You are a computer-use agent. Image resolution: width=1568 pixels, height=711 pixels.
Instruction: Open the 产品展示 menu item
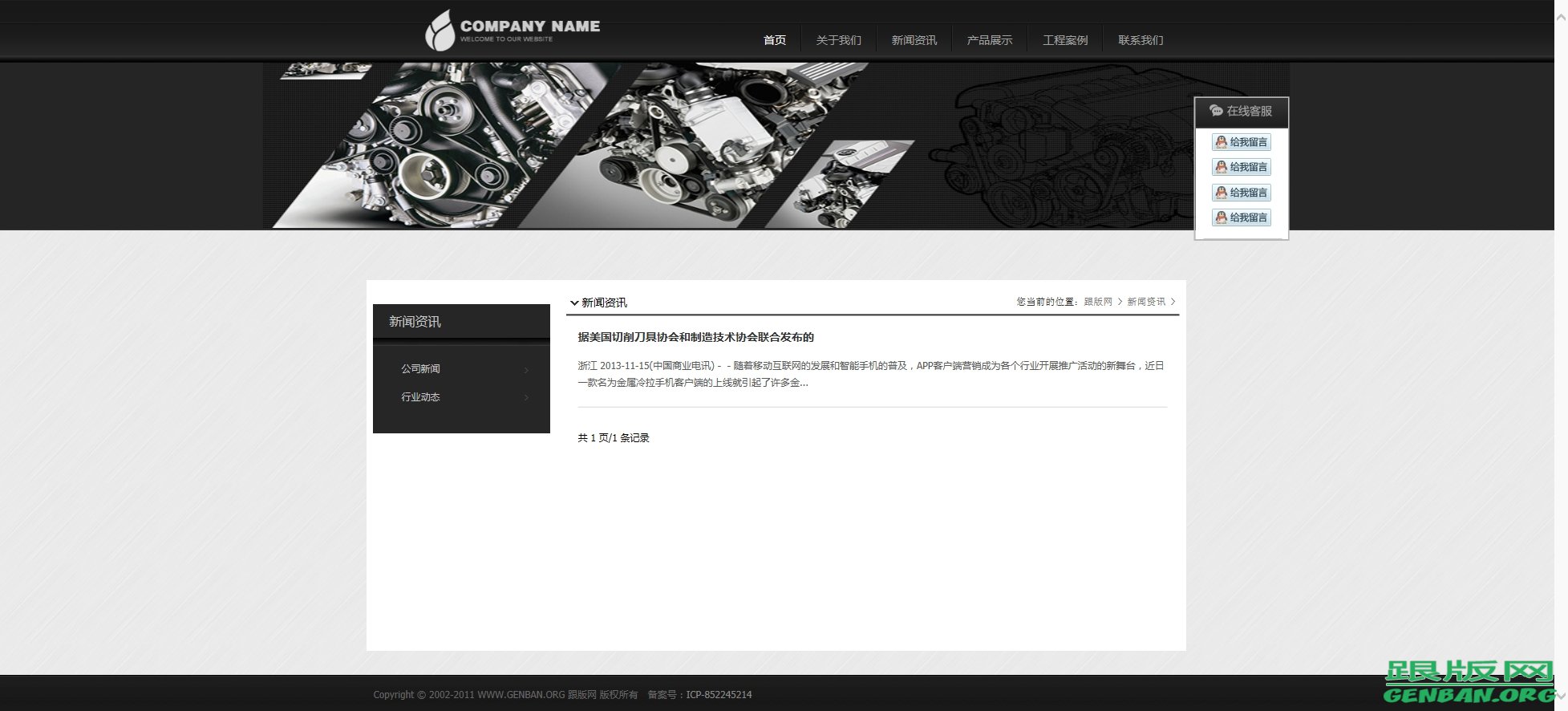[x=989, y=40]
